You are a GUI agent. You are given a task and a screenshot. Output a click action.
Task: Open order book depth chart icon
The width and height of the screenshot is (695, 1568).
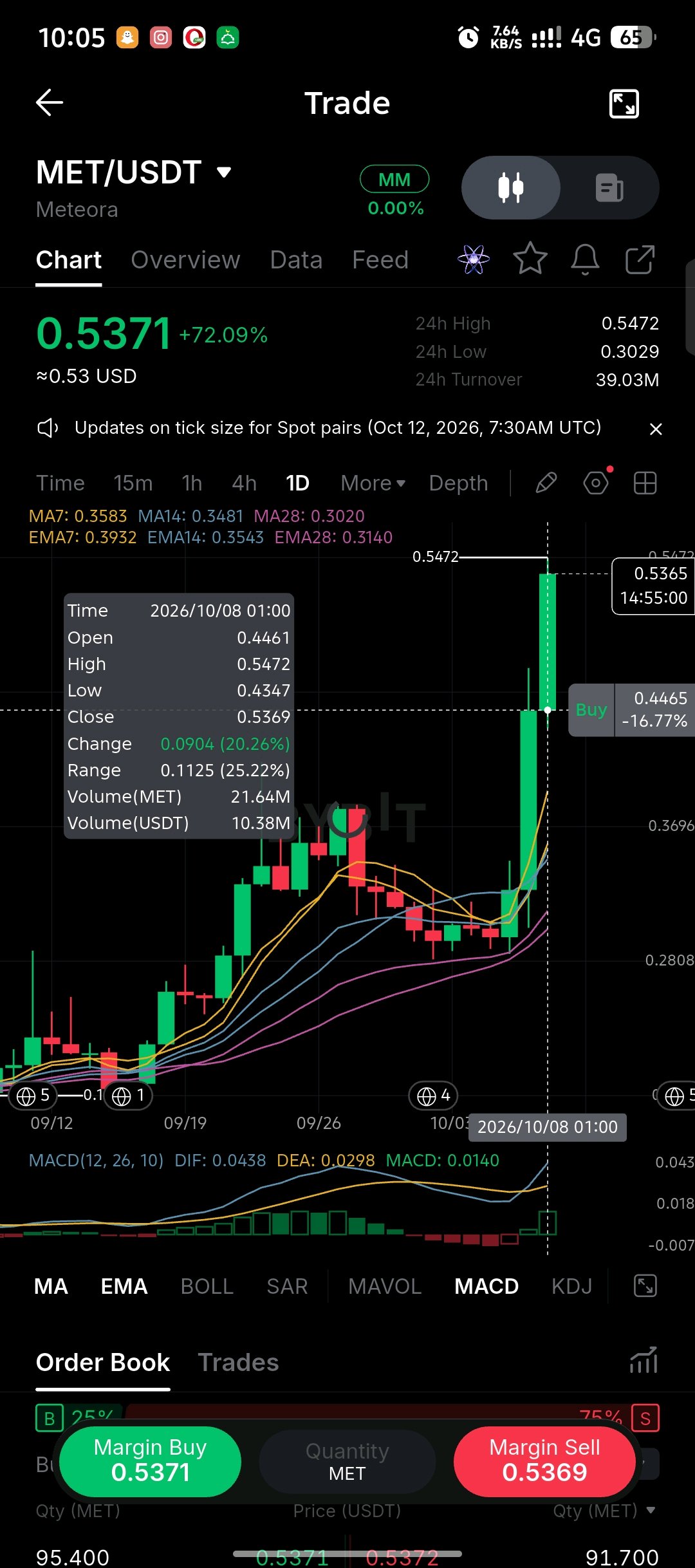(x=644, y=1359)
